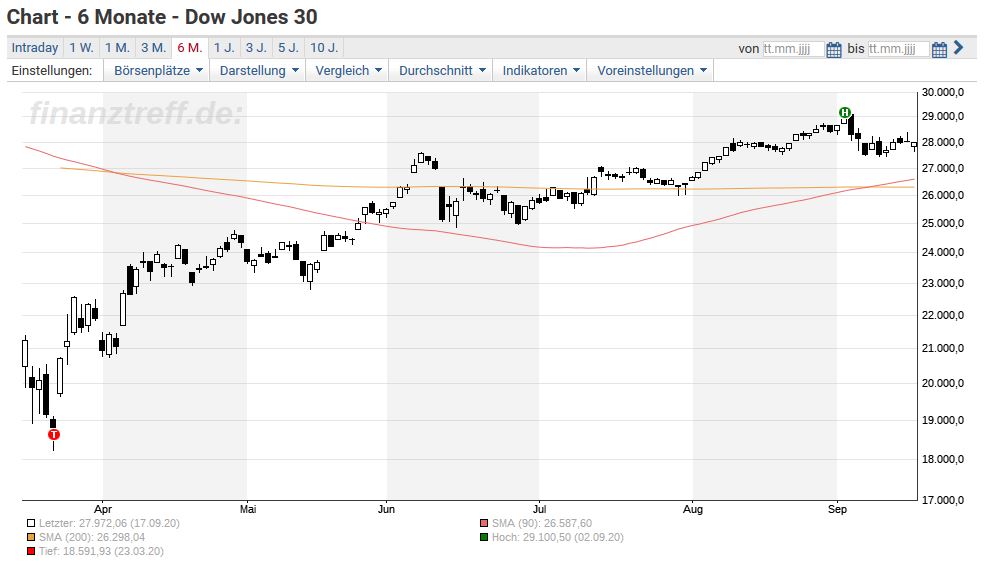Click the 'Chart - 6 Monate - Dow Jones 30' heading
988x567 pixels.
[x=162, y=17]
